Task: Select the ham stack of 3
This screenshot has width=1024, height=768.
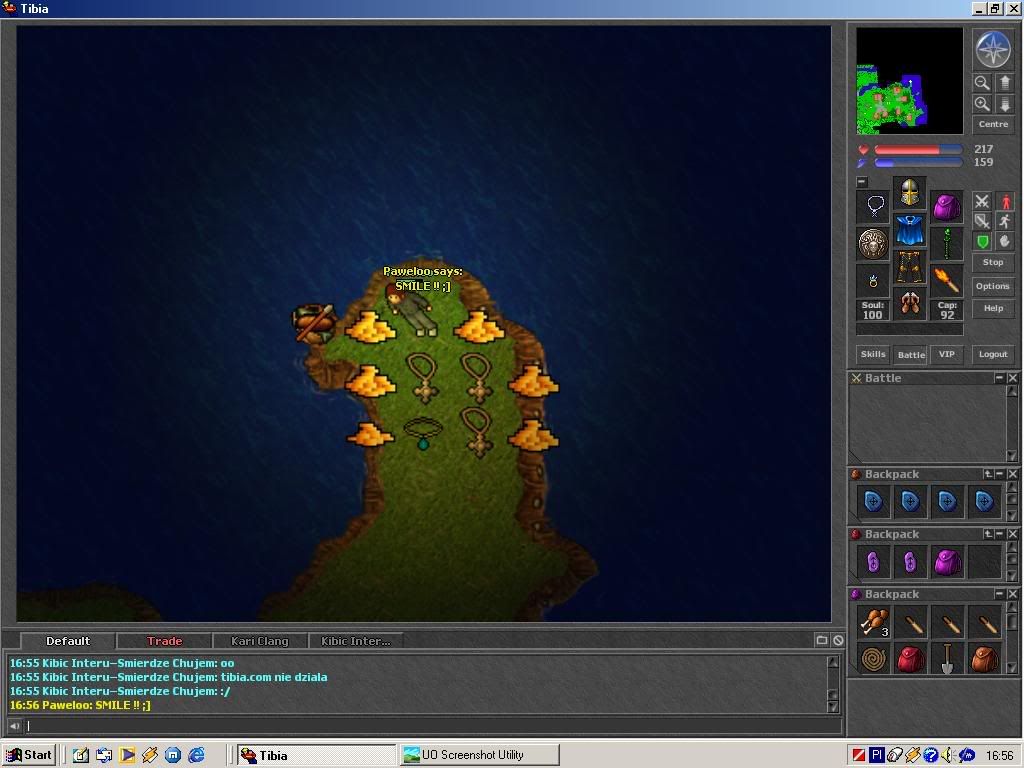Action: click(874, 622)
